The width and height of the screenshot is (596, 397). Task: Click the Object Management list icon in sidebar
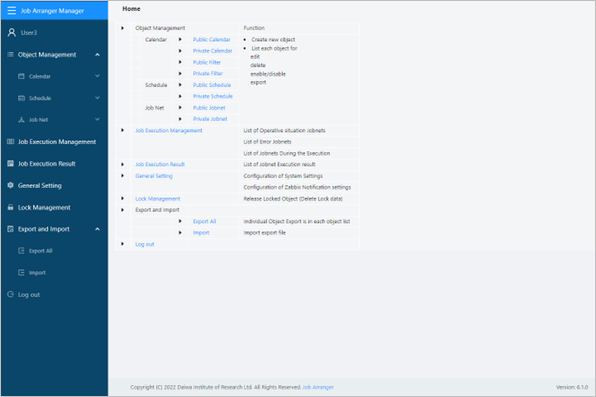pyautogui.click(x=10, y=55)
